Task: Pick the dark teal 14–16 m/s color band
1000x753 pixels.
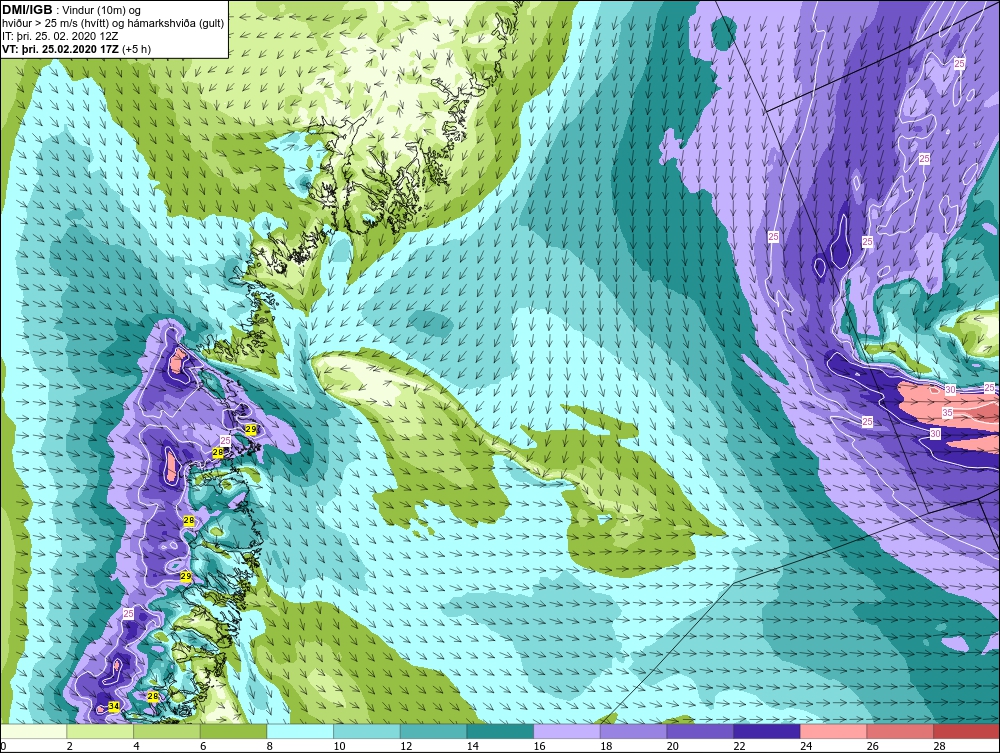Action: click(x=500, y=731)
